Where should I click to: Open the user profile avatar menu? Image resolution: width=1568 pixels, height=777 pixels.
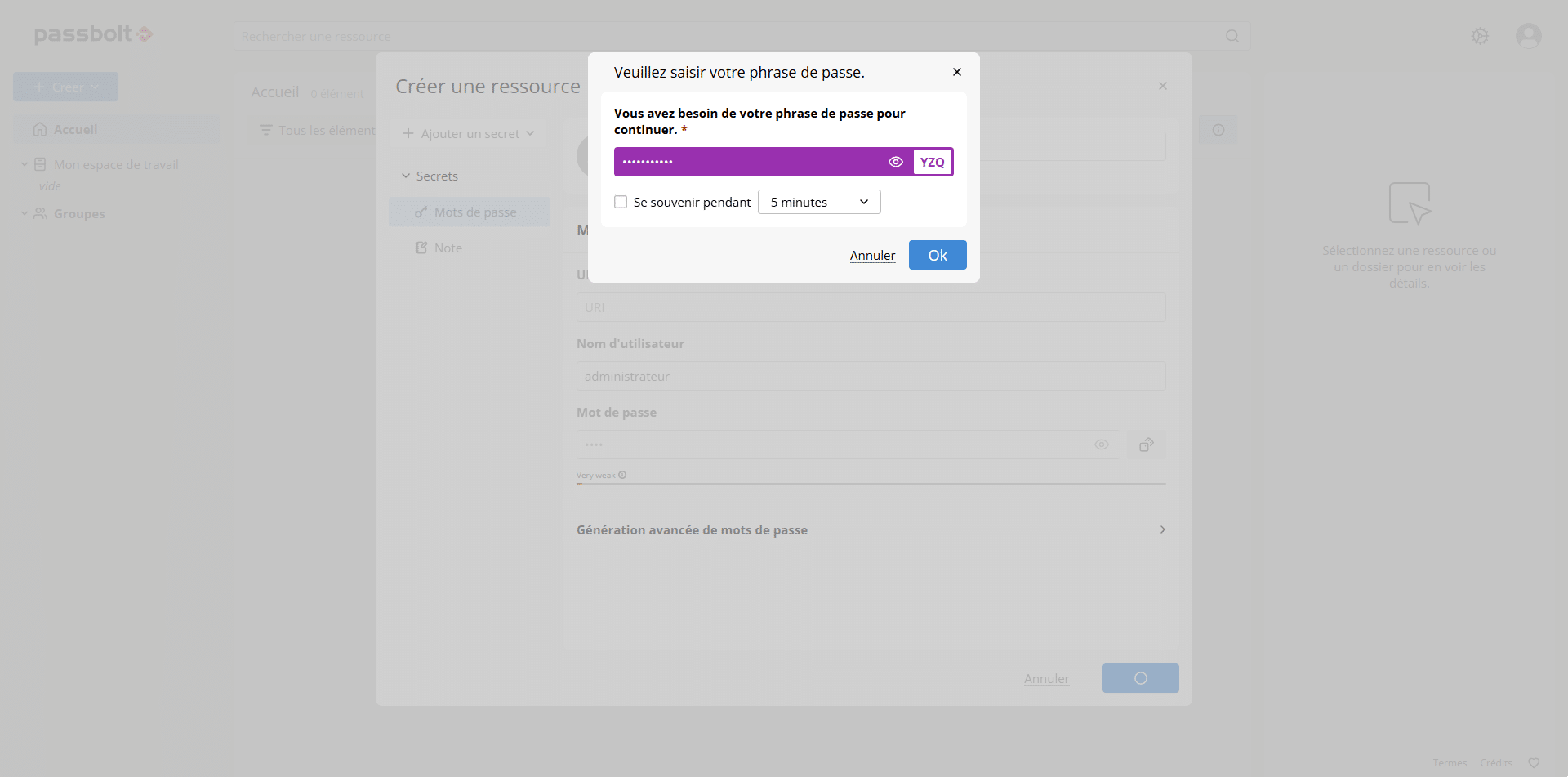(x=1528, y=36)
